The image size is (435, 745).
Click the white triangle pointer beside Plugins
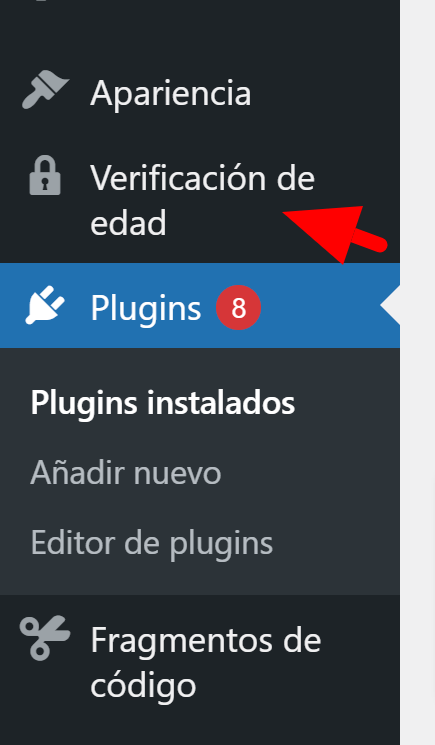click(x=390, y=306)
